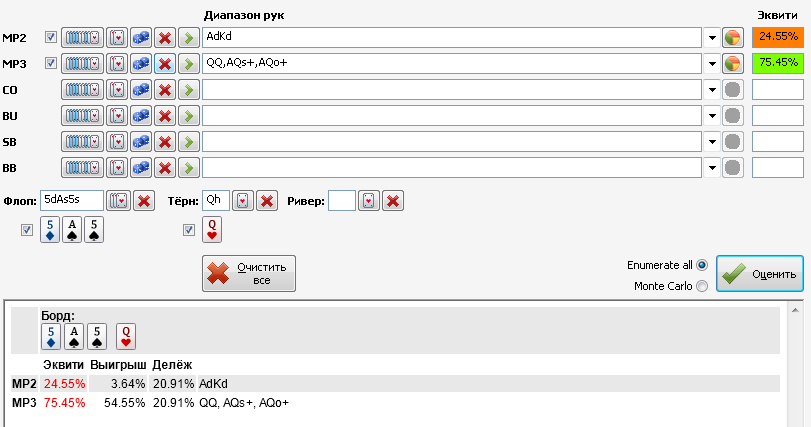
Task: Expand SB hand range dropdown
Action: pyautogui.click(x=712, y=142)
